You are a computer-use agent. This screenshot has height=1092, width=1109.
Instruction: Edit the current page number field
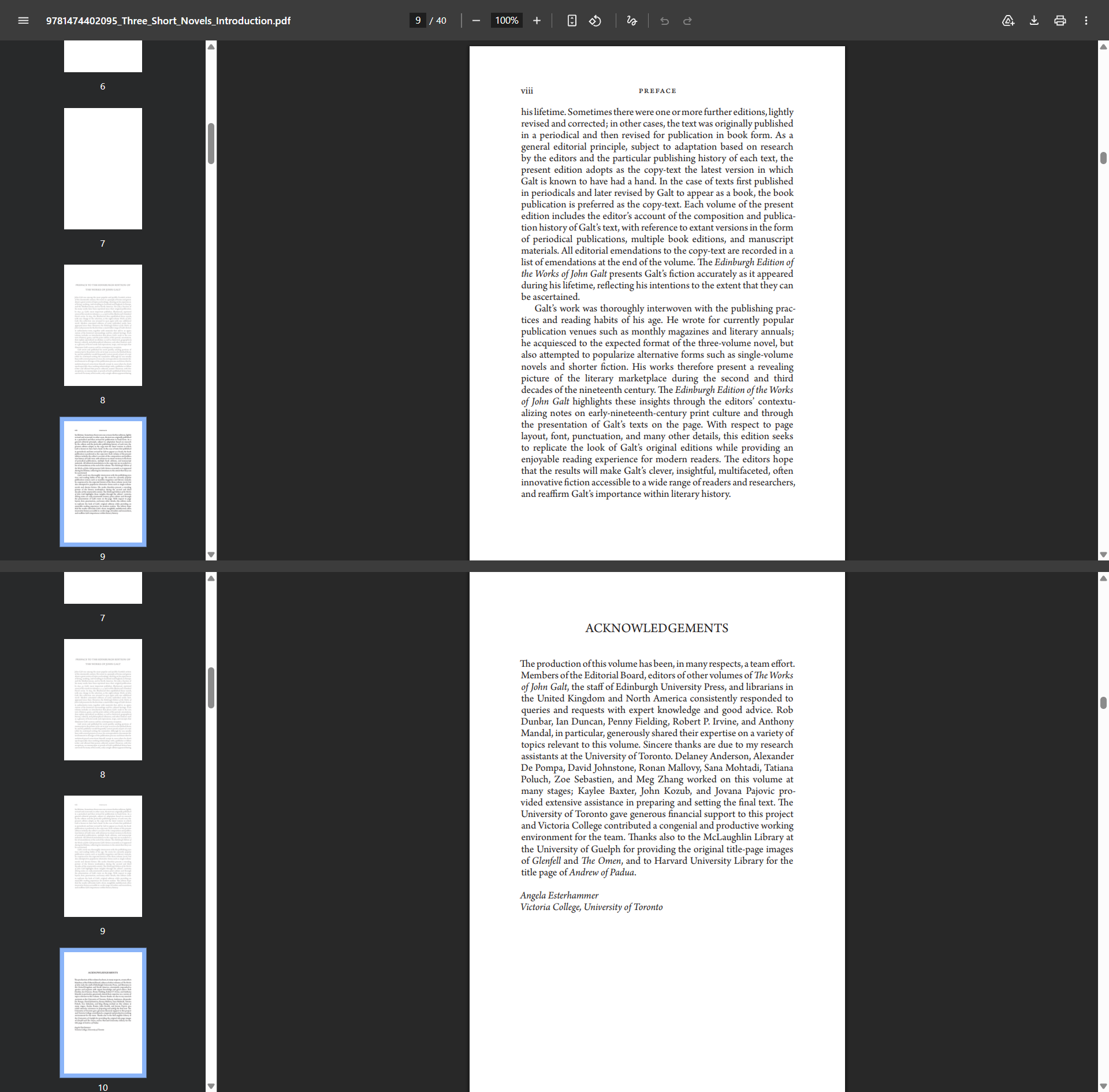(x=418, y=21)
